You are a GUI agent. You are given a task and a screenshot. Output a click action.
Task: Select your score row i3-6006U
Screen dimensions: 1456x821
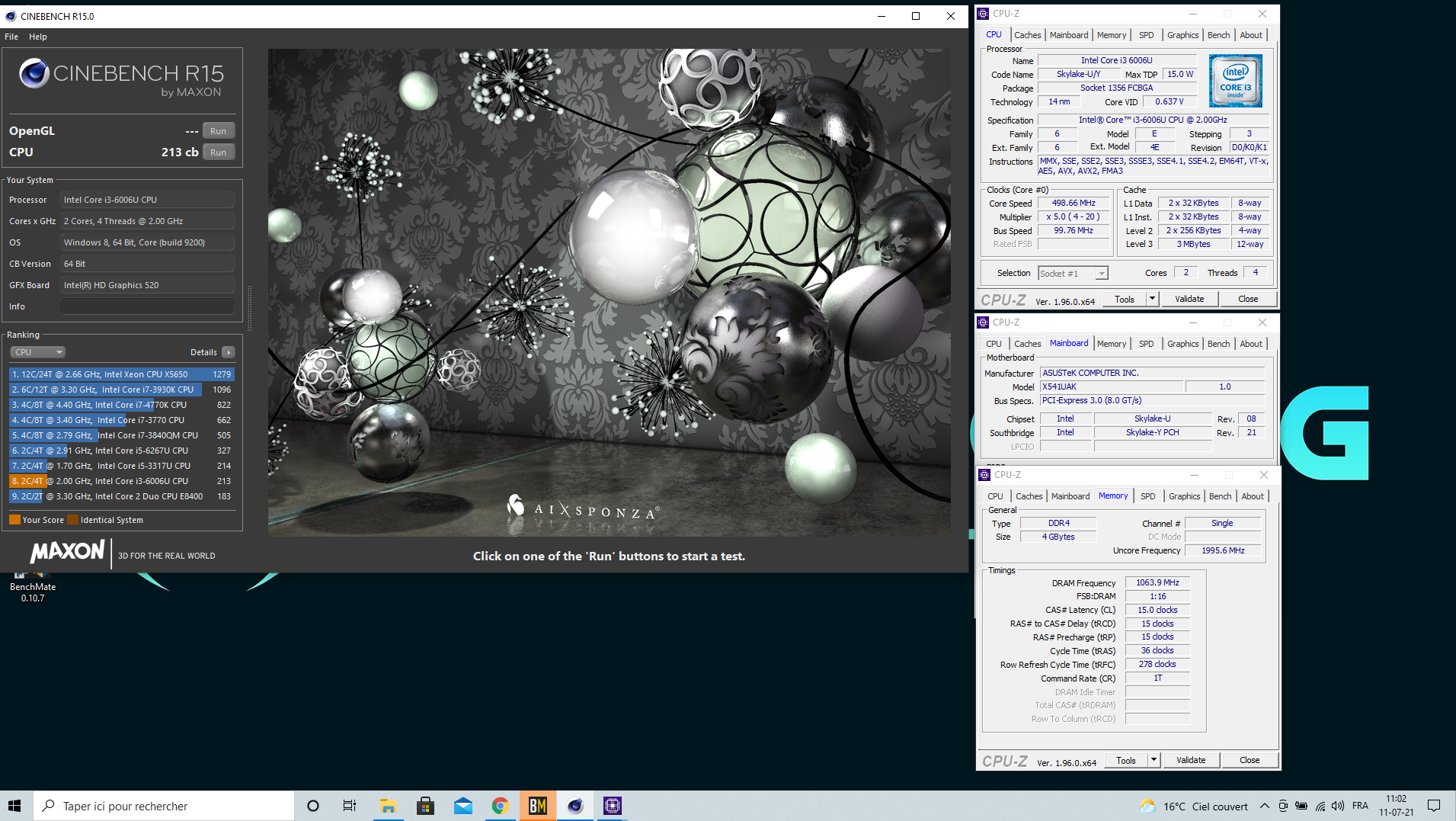click(x=122, y=481)
